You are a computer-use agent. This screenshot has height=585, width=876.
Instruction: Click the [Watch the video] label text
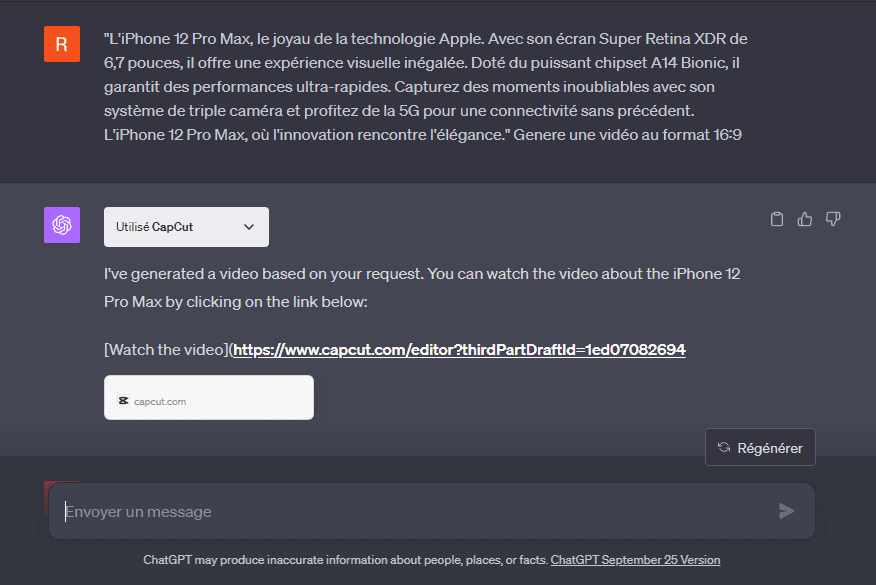166,350
